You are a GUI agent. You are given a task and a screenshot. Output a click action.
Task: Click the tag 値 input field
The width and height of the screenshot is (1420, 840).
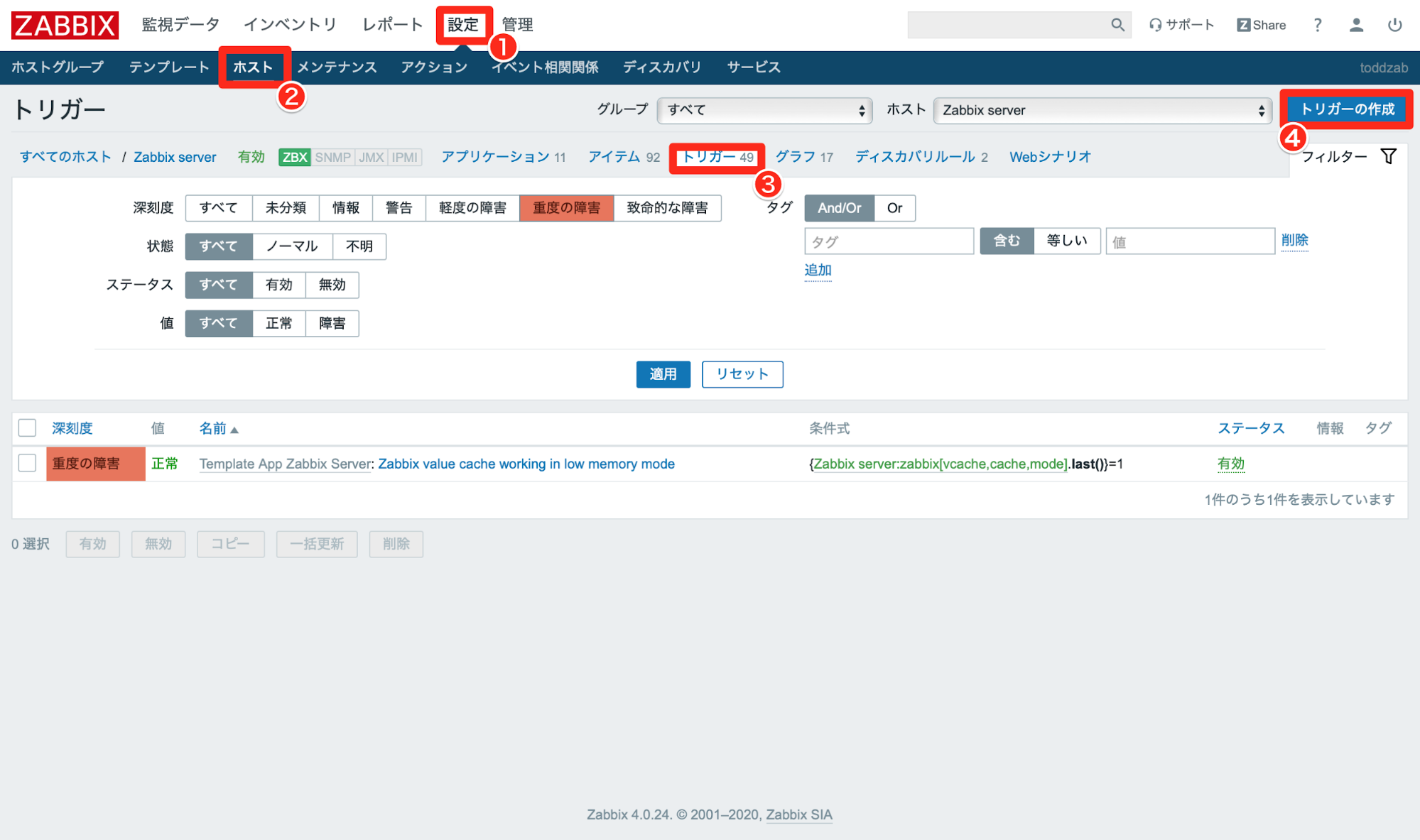[x=1190, y=241]
